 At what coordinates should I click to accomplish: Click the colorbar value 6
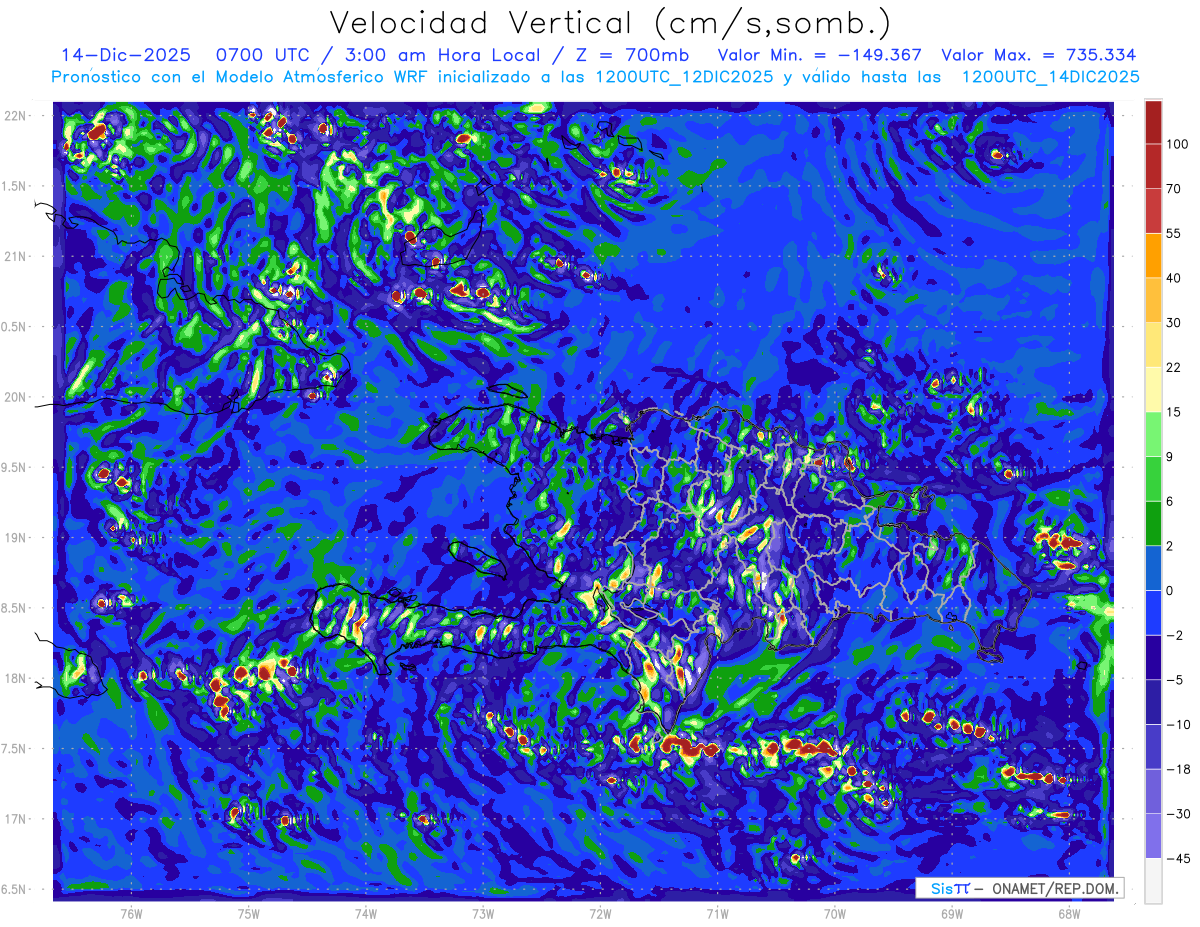[x=1171, y=502]
